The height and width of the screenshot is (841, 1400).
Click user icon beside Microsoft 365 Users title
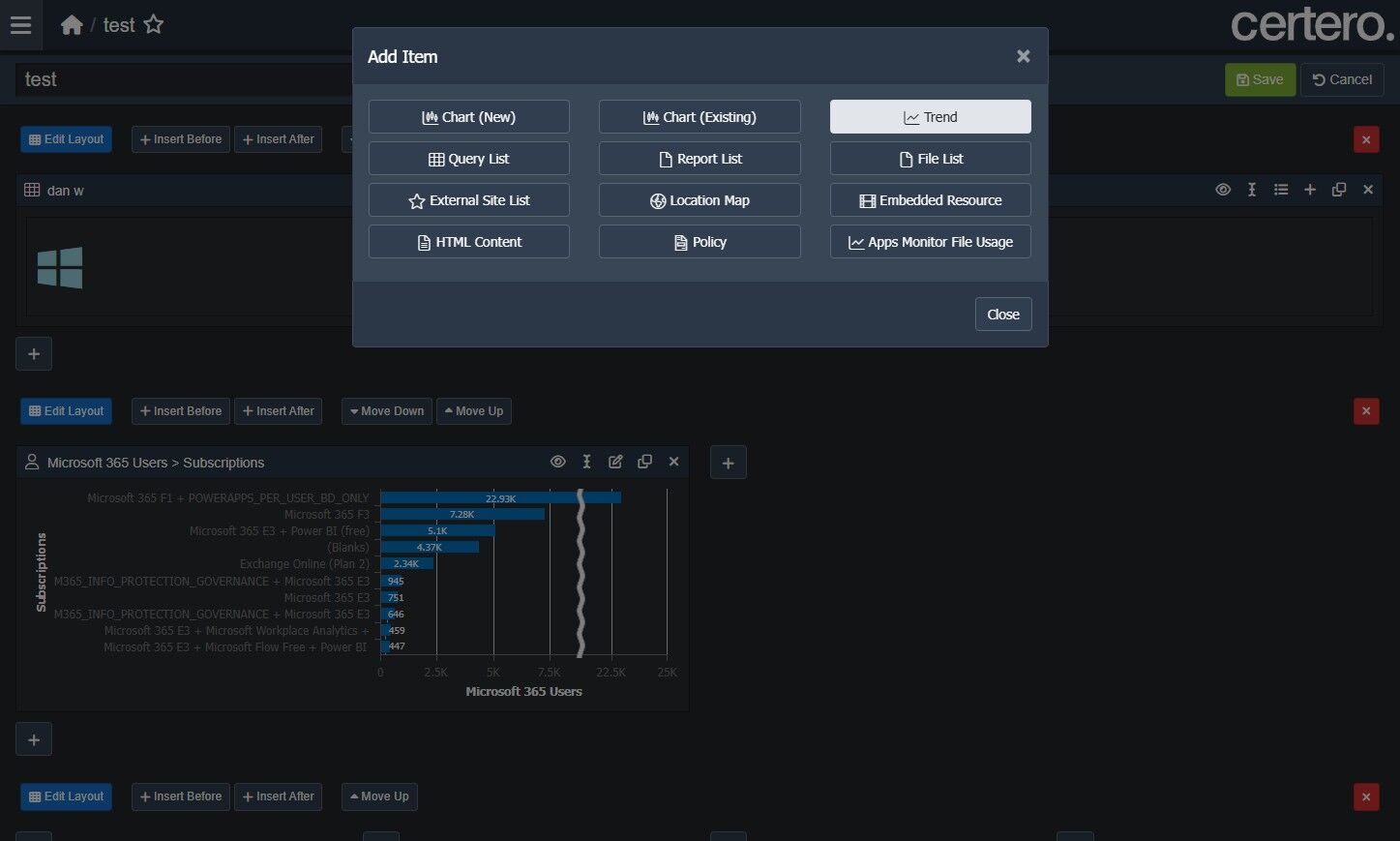point(32,462)
